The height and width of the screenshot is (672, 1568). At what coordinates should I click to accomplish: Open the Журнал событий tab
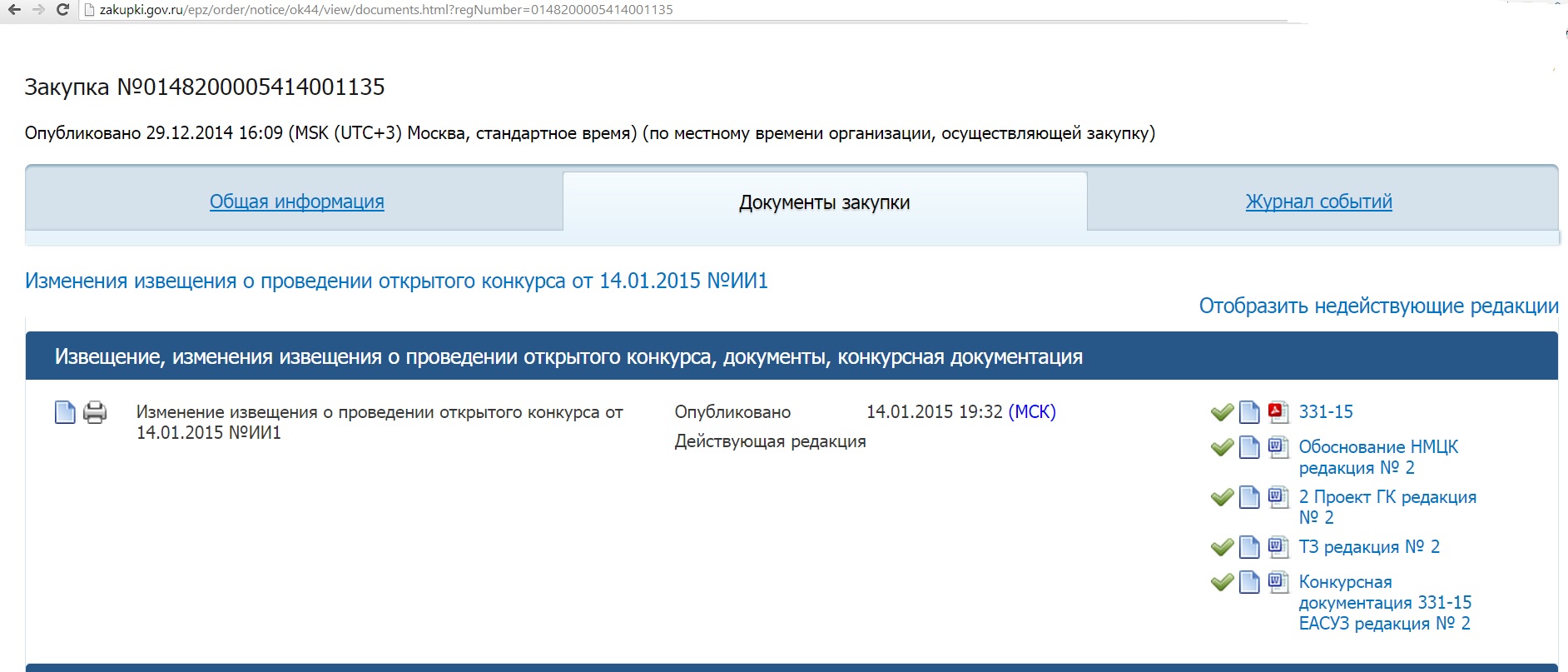(1318, 202)
